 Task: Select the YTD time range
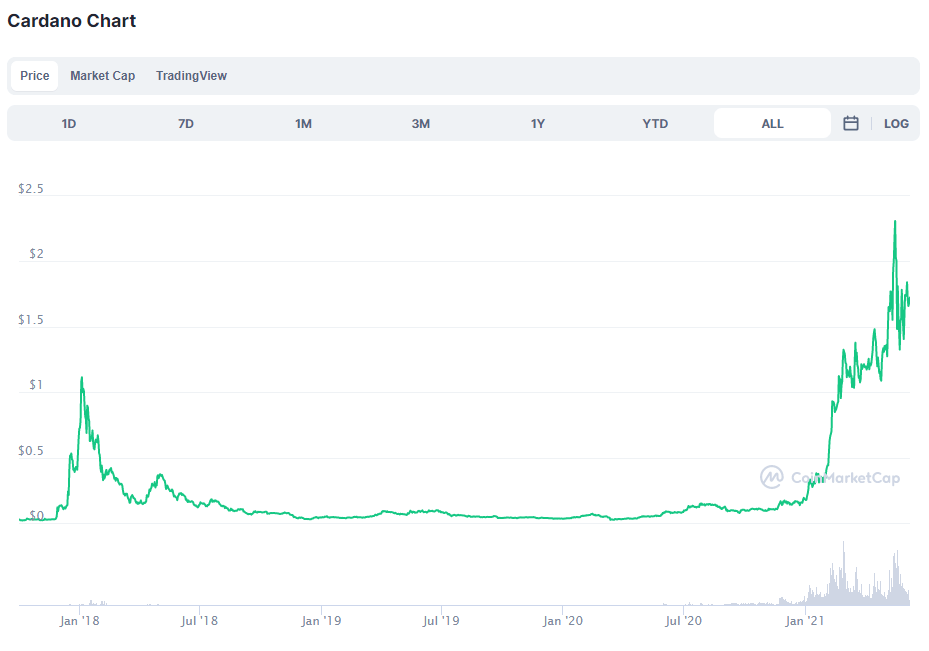(655, 124)
